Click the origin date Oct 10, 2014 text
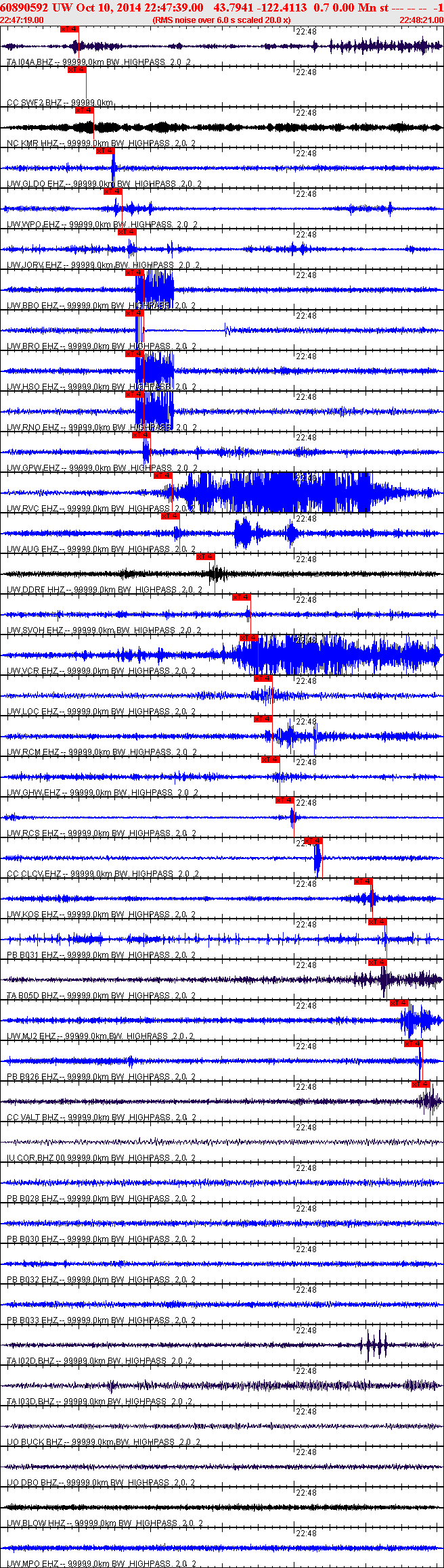Viewport: 444px width, 1568px height. coord(106,7)
